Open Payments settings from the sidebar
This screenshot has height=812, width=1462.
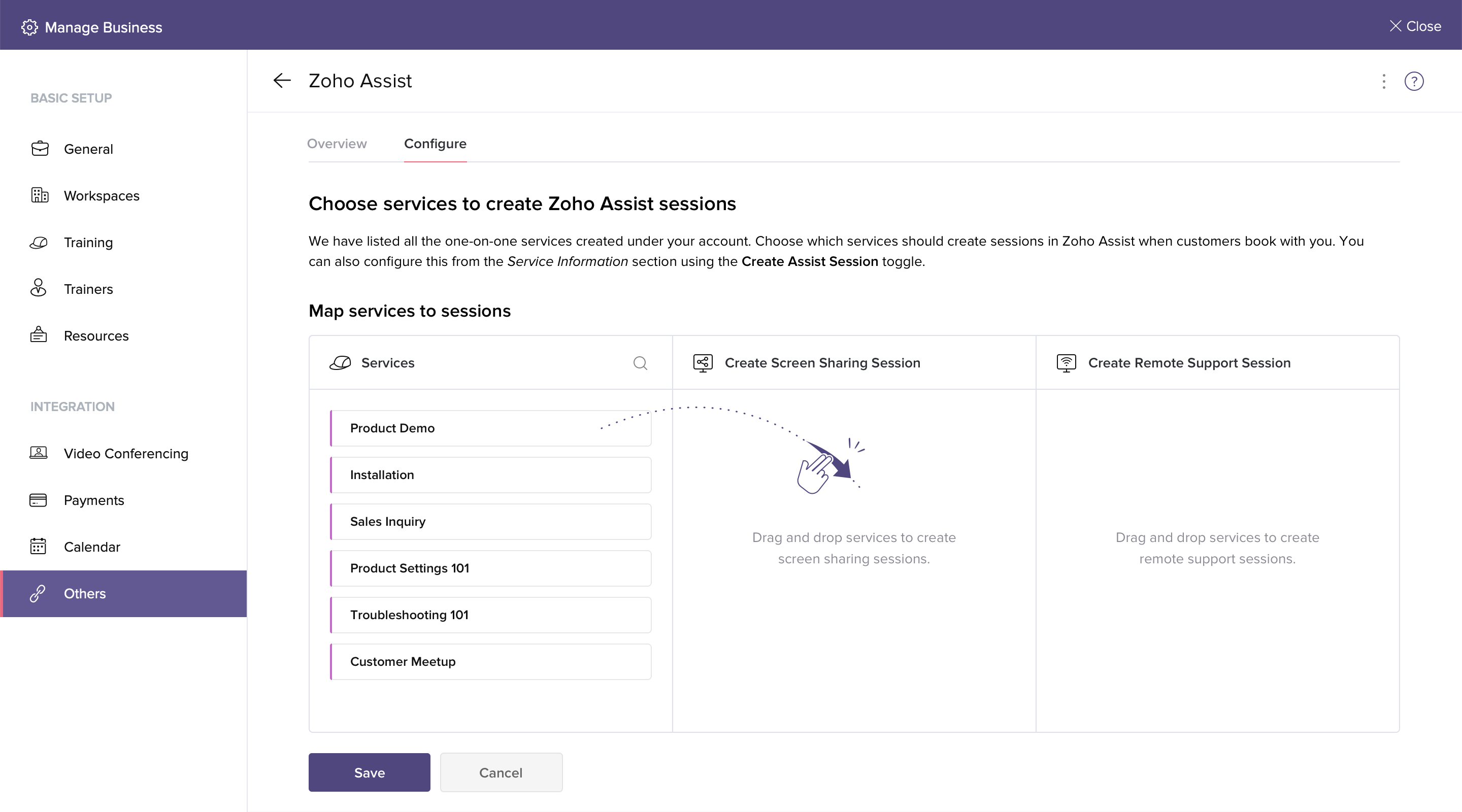pos(93,500)
